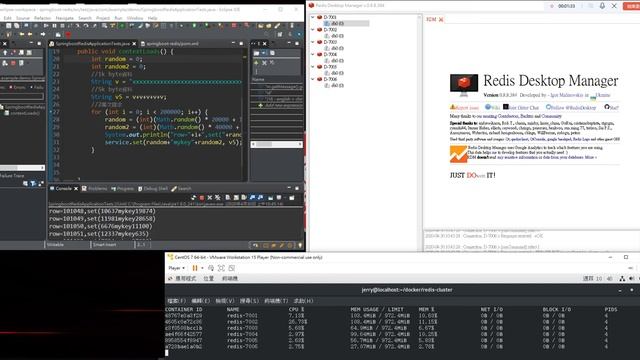This screenshot has height=360, width=640.
Task: Collapse the D-7002 connection in Redis tree
Action: [x=313, y=30]
